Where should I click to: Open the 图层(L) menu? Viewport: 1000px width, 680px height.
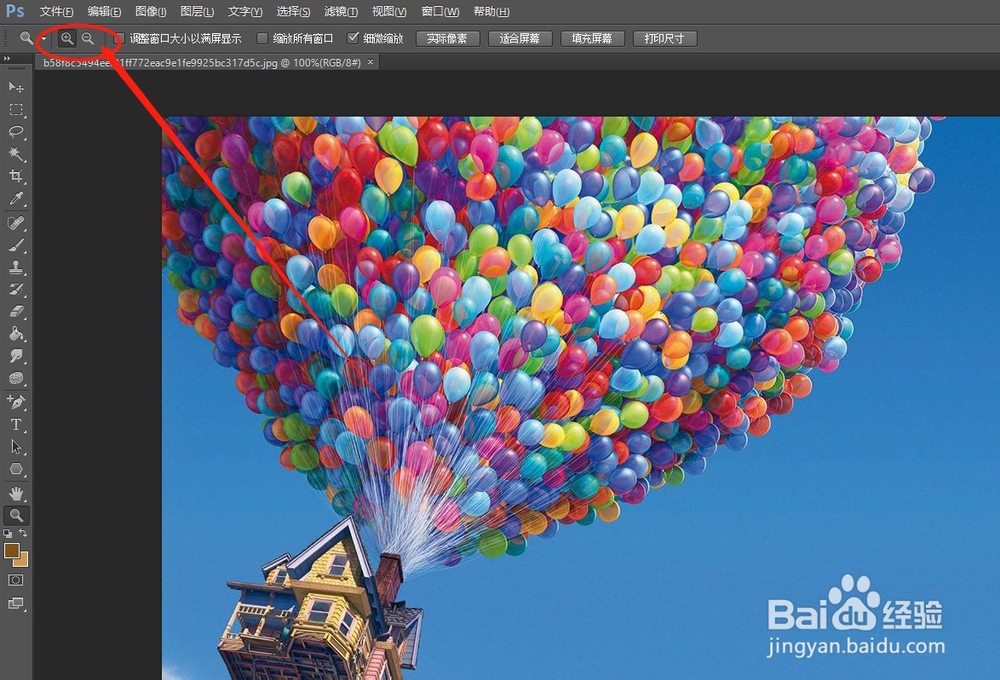coord(197,11)
